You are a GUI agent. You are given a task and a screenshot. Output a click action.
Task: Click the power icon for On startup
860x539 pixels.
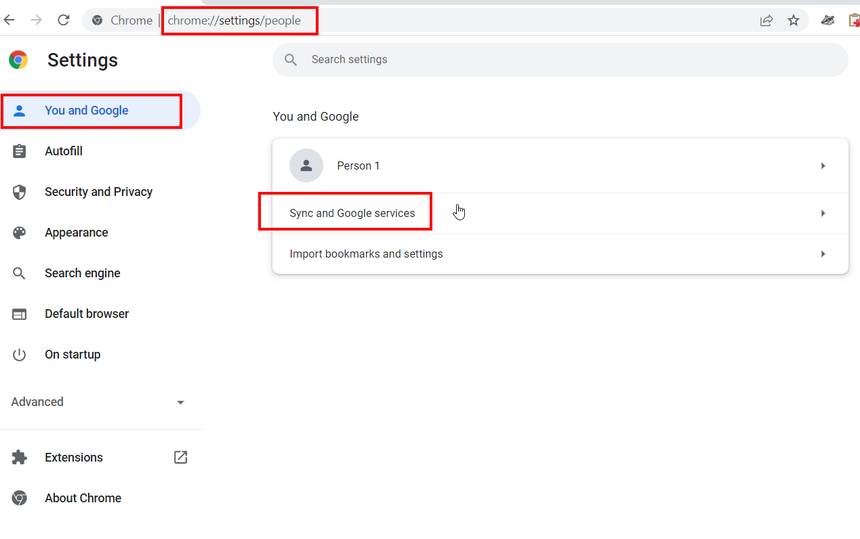(19, 355)
